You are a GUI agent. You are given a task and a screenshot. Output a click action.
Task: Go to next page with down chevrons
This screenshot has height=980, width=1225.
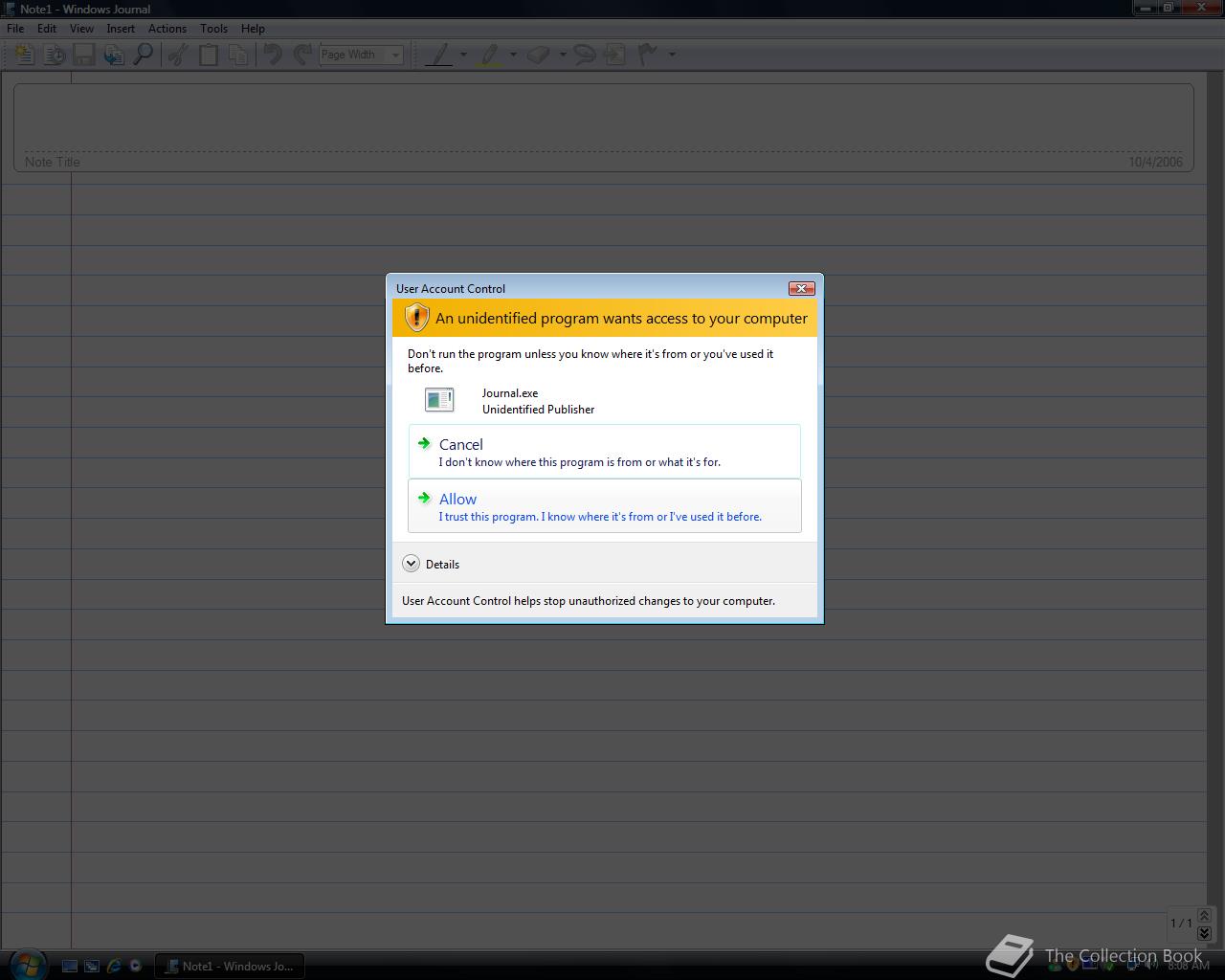(x=1204, y=932)
